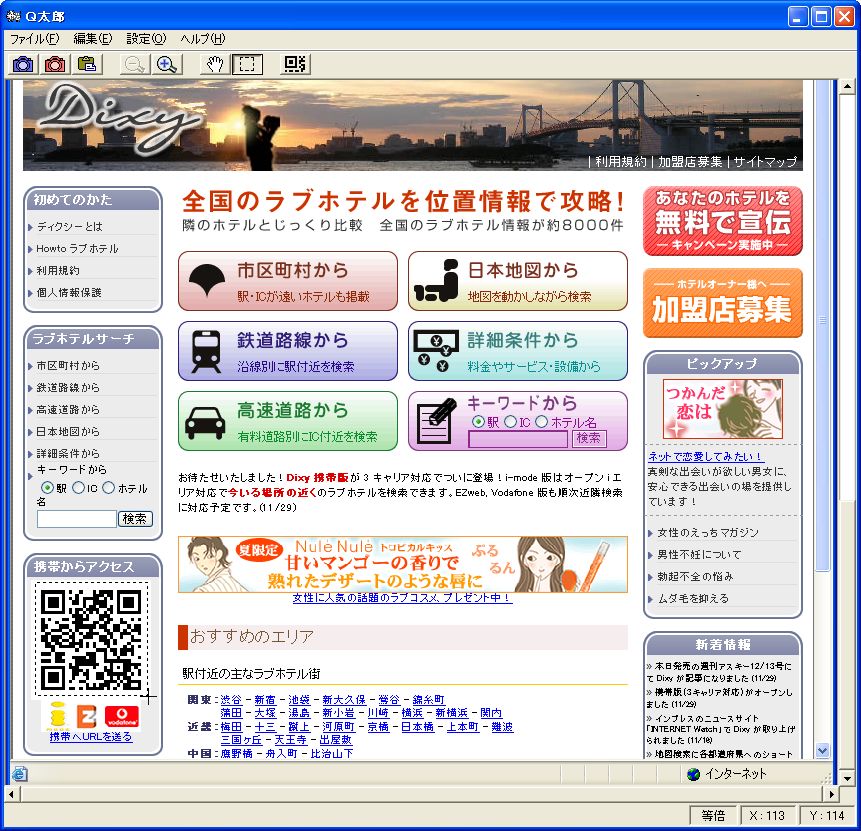Select the 駅 radio in the left sidebar

[x=48, y=488]
